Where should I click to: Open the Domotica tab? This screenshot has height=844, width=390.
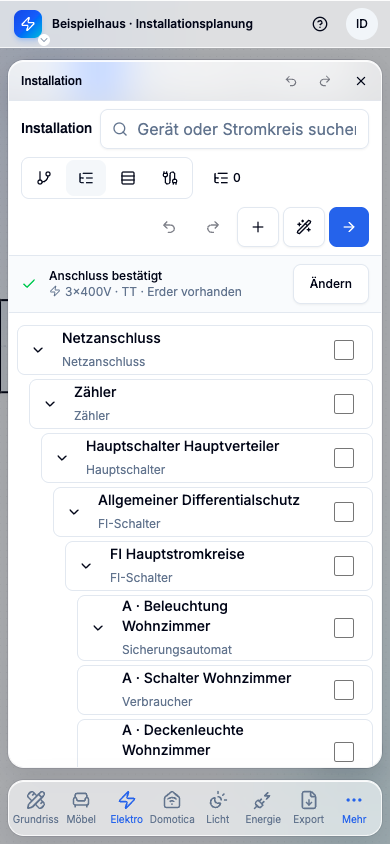tap(172, 808)
